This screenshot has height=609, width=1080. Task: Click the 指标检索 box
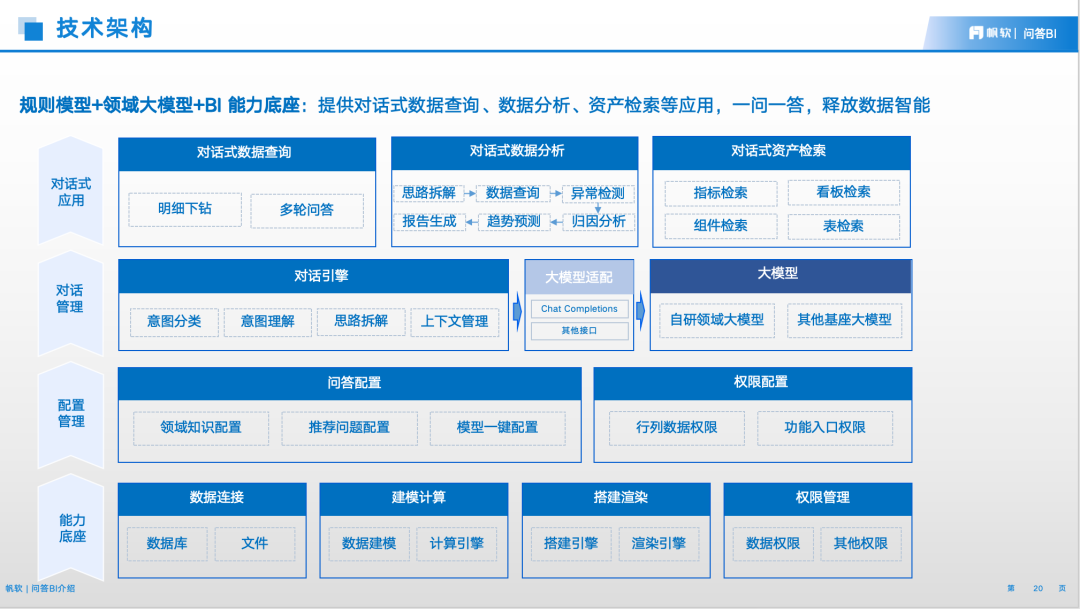tap(720, 194)
